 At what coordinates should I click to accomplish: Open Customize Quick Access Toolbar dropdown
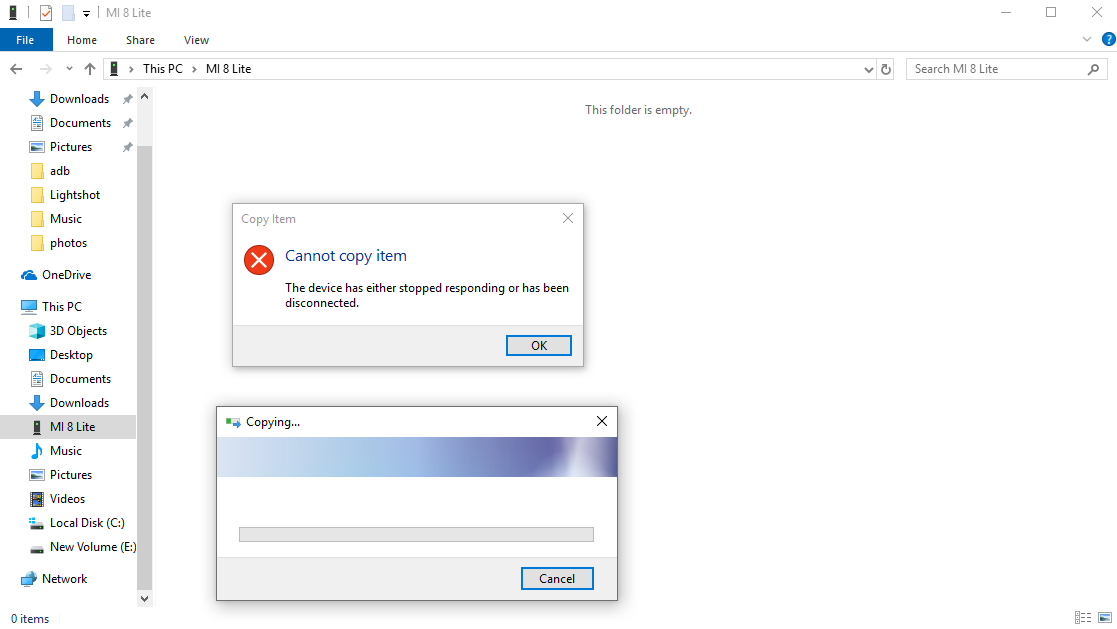(x=86, y=14)
